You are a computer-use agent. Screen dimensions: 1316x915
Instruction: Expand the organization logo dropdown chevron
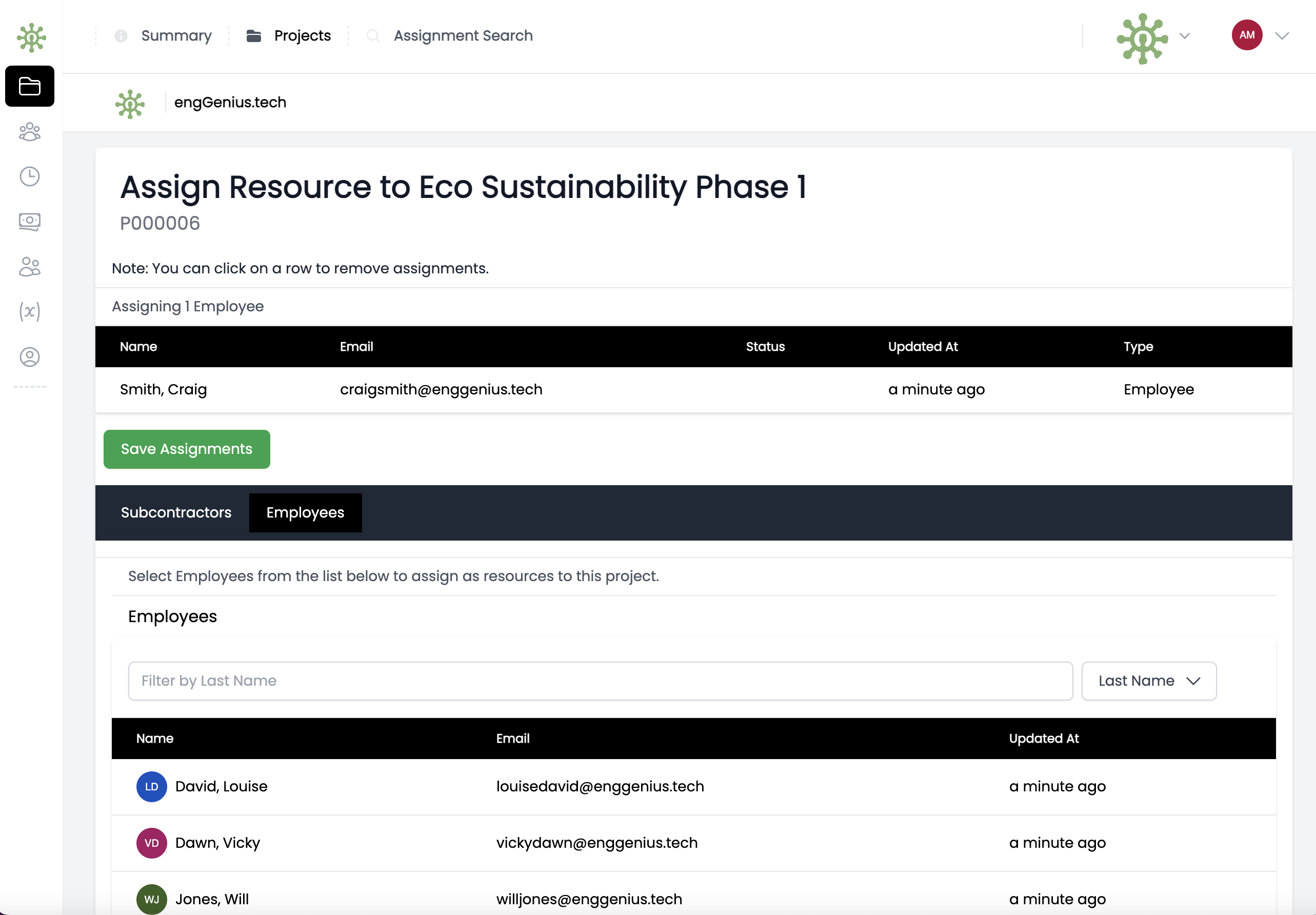1185,36
